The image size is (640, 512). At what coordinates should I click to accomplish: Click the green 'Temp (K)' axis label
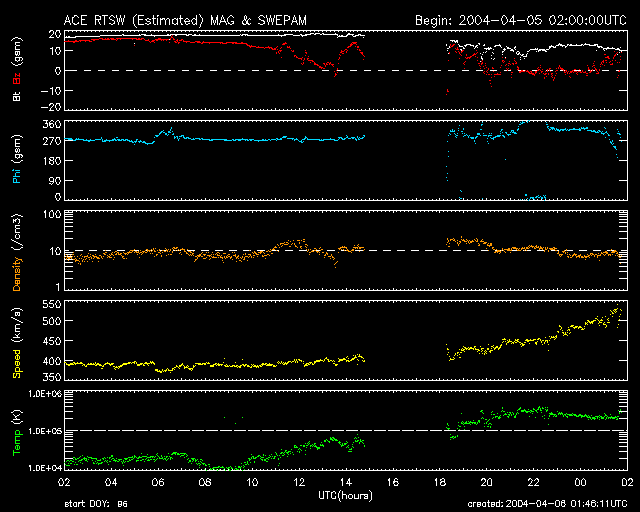point(17,433)
